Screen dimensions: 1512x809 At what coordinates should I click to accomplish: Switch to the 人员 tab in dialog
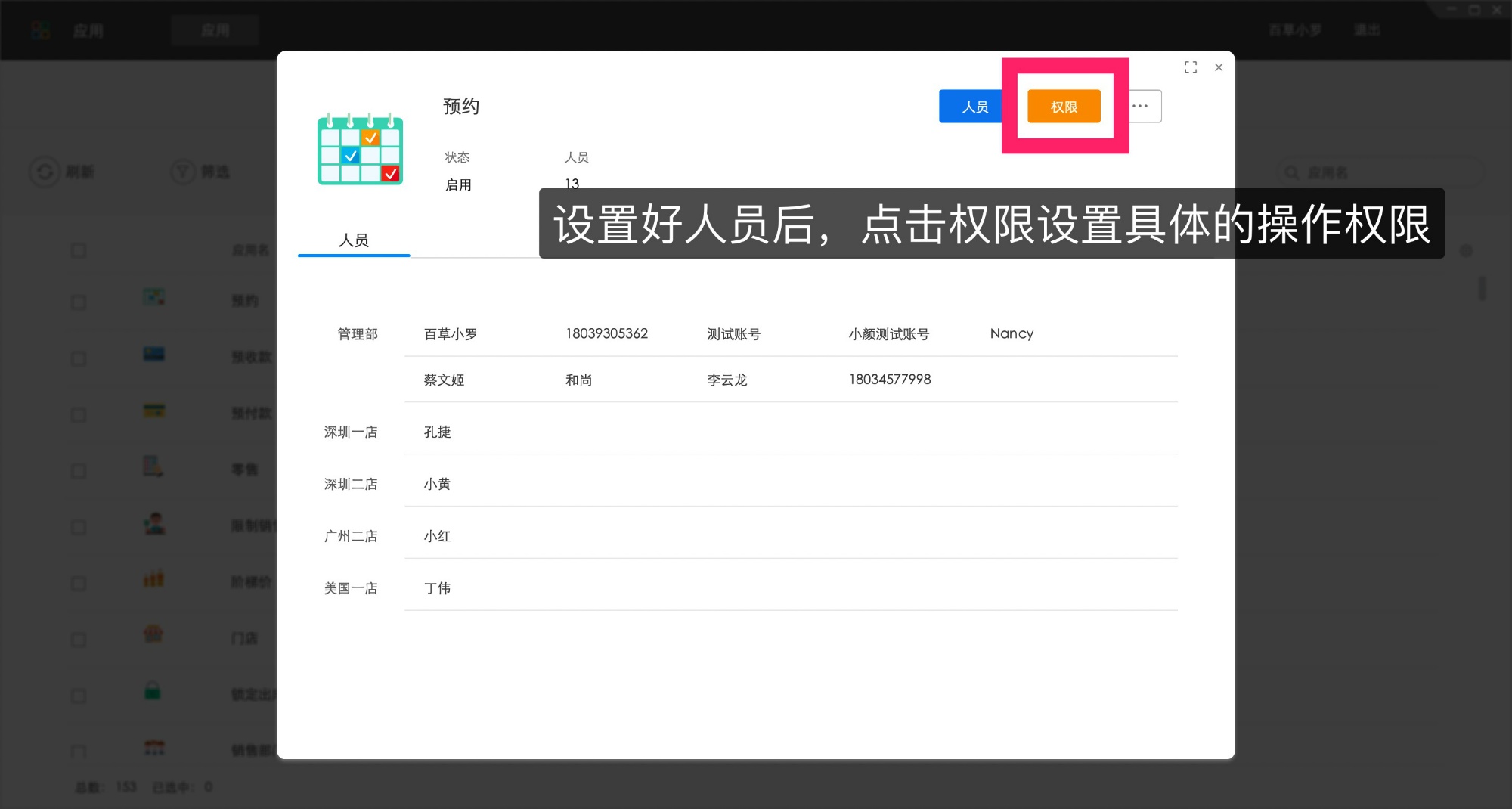click(354, 240)
